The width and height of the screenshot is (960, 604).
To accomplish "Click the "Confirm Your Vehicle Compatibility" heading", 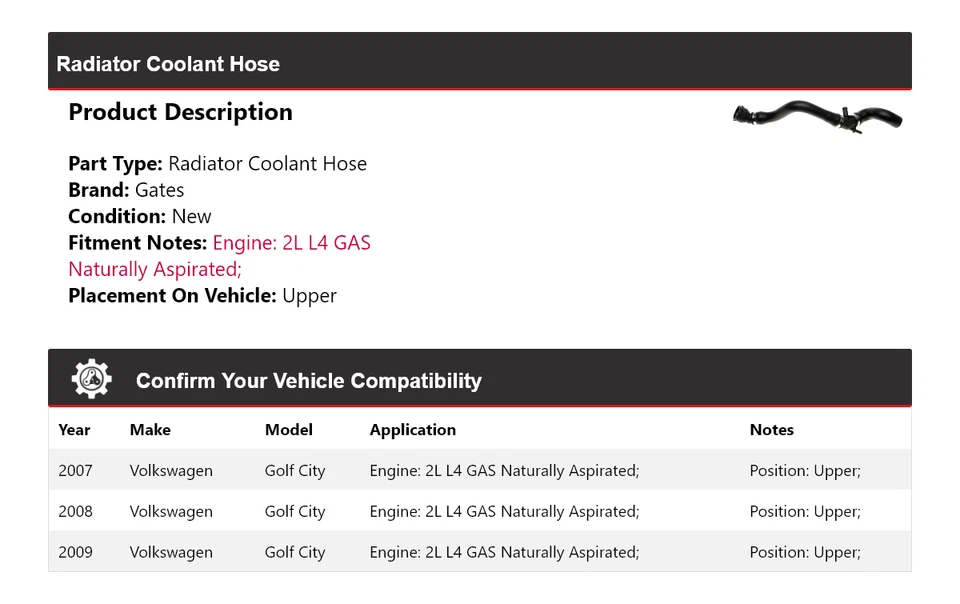I will [x=308, y=381].
